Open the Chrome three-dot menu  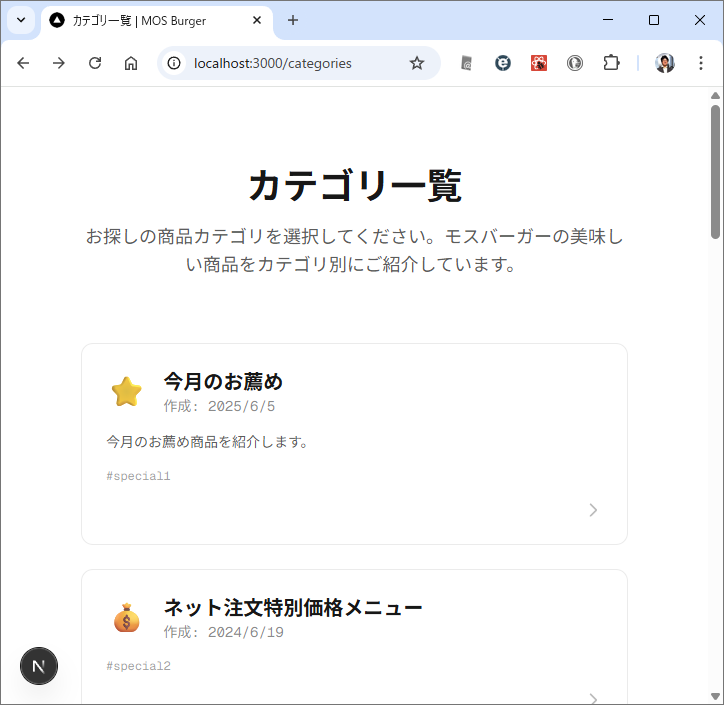pyautogui.click(x=701, y=63)
